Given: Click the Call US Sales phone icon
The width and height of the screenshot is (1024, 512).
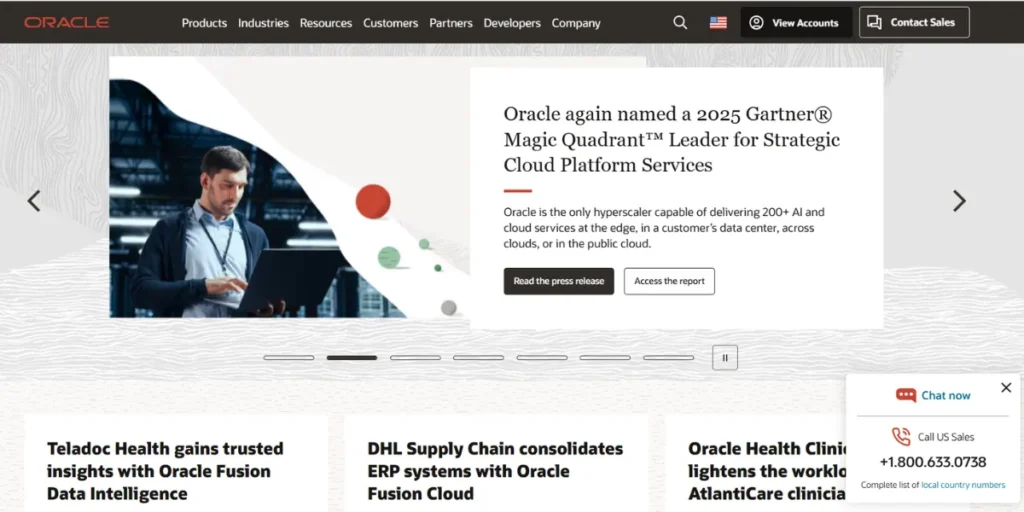Looking at the screenshot, I should (901, 436).
